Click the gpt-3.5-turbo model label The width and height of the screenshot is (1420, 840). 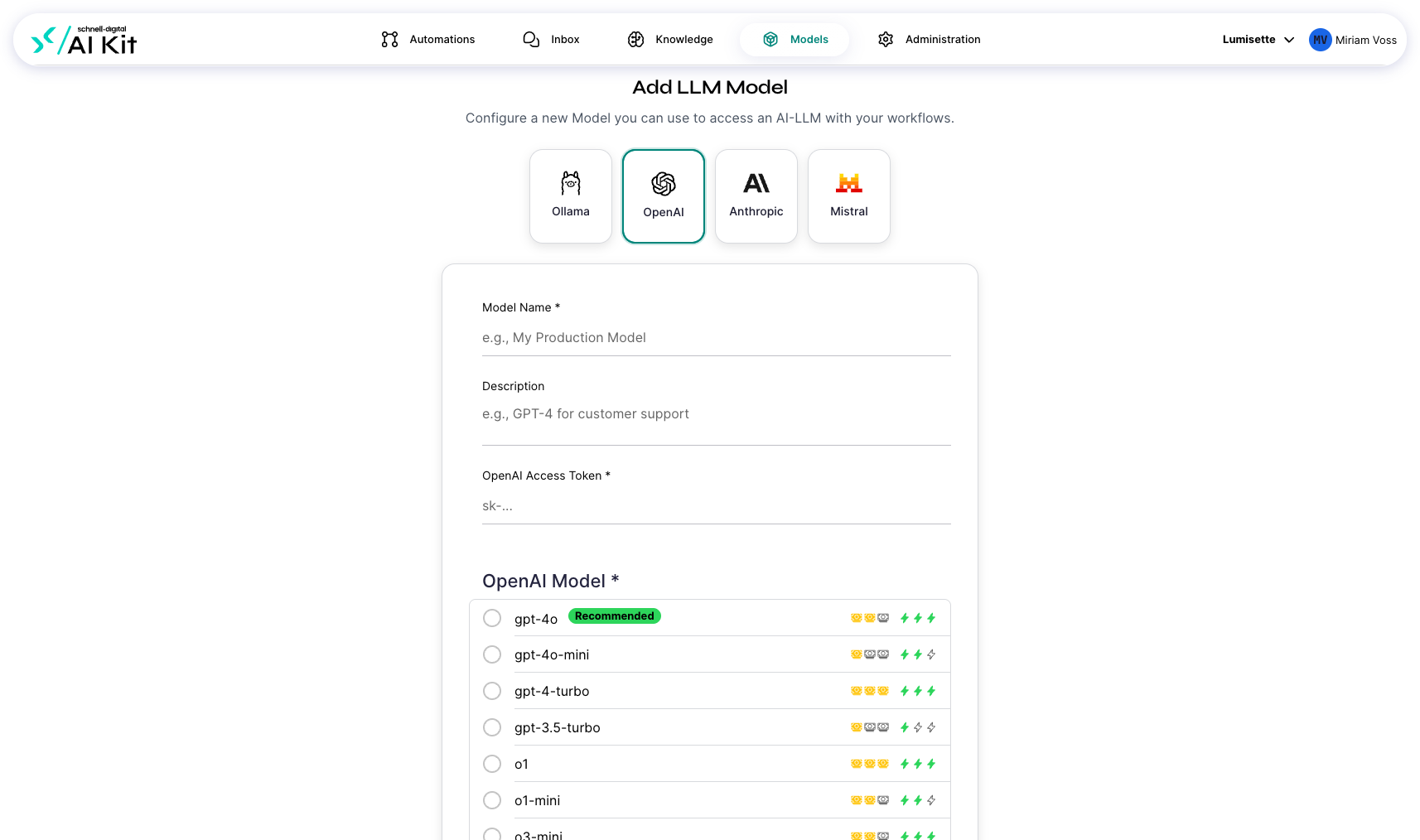(558, 727)
